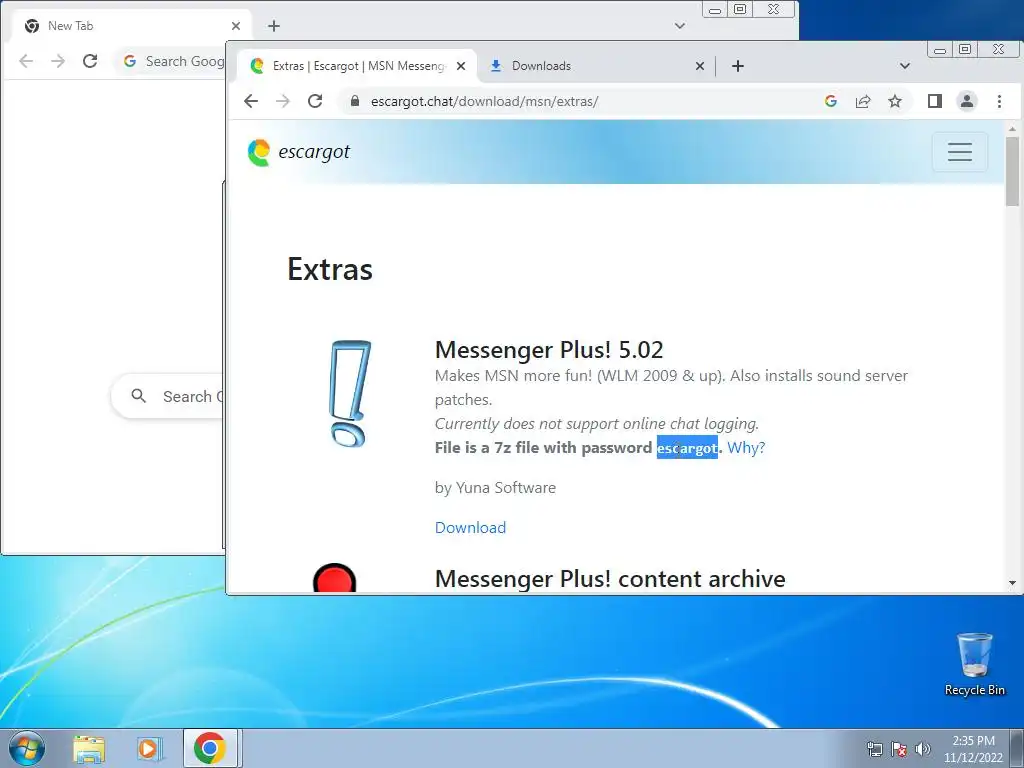Click the Messenger Plus! exclamation mark image
1024x768 pixels.
pyautogui.click(x=350, y=393)
